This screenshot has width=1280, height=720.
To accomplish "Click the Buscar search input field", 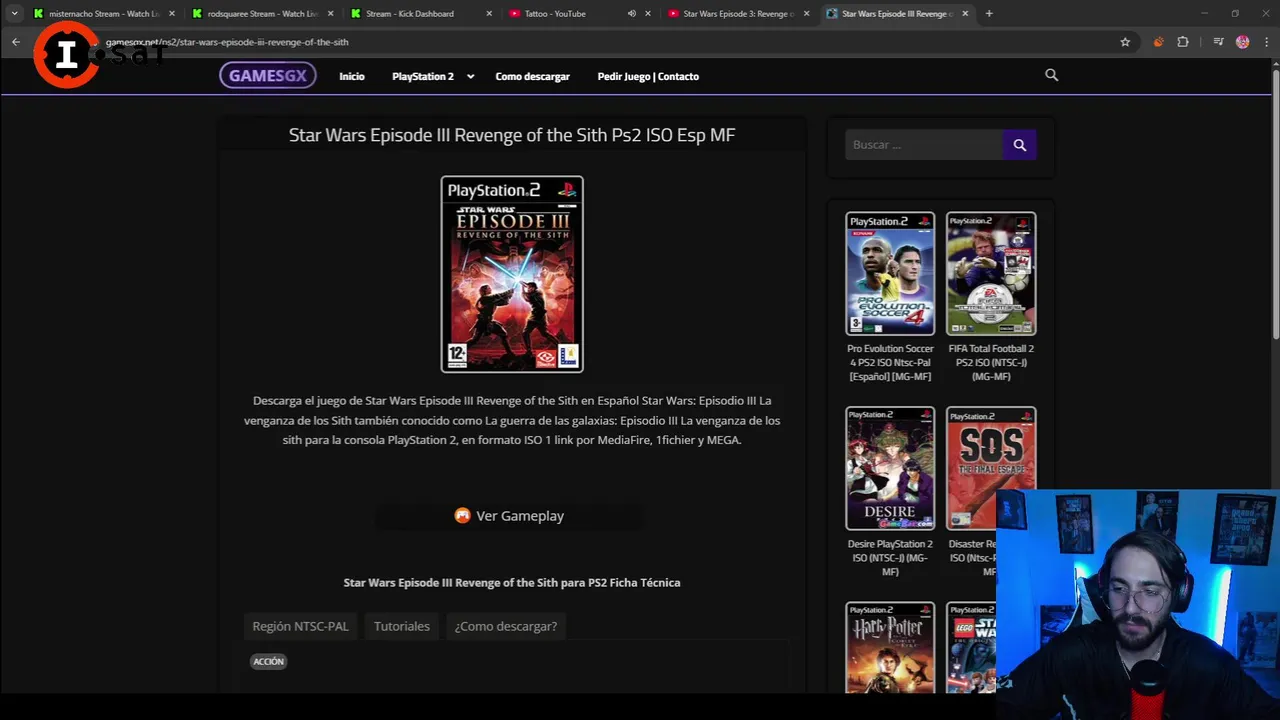I will (924, 145).
